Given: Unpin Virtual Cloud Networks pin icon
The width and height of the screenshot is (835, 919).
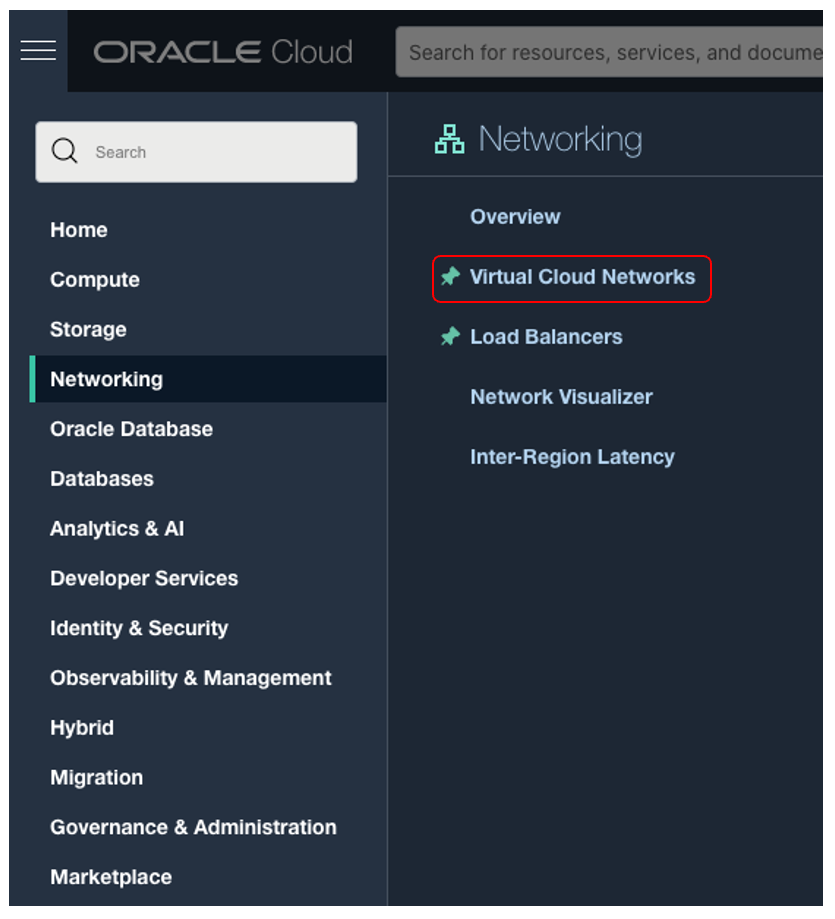Looking at the screenshot, I should 451,277.
